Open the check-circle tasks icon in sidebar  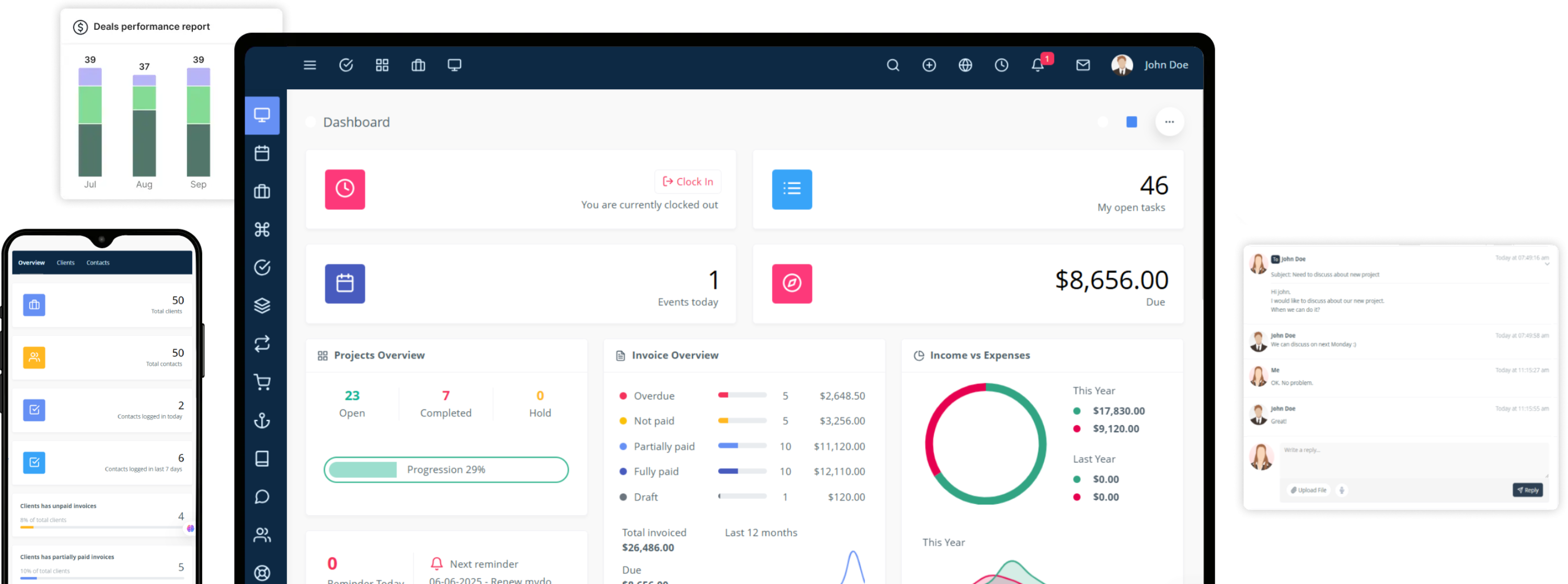262,267
